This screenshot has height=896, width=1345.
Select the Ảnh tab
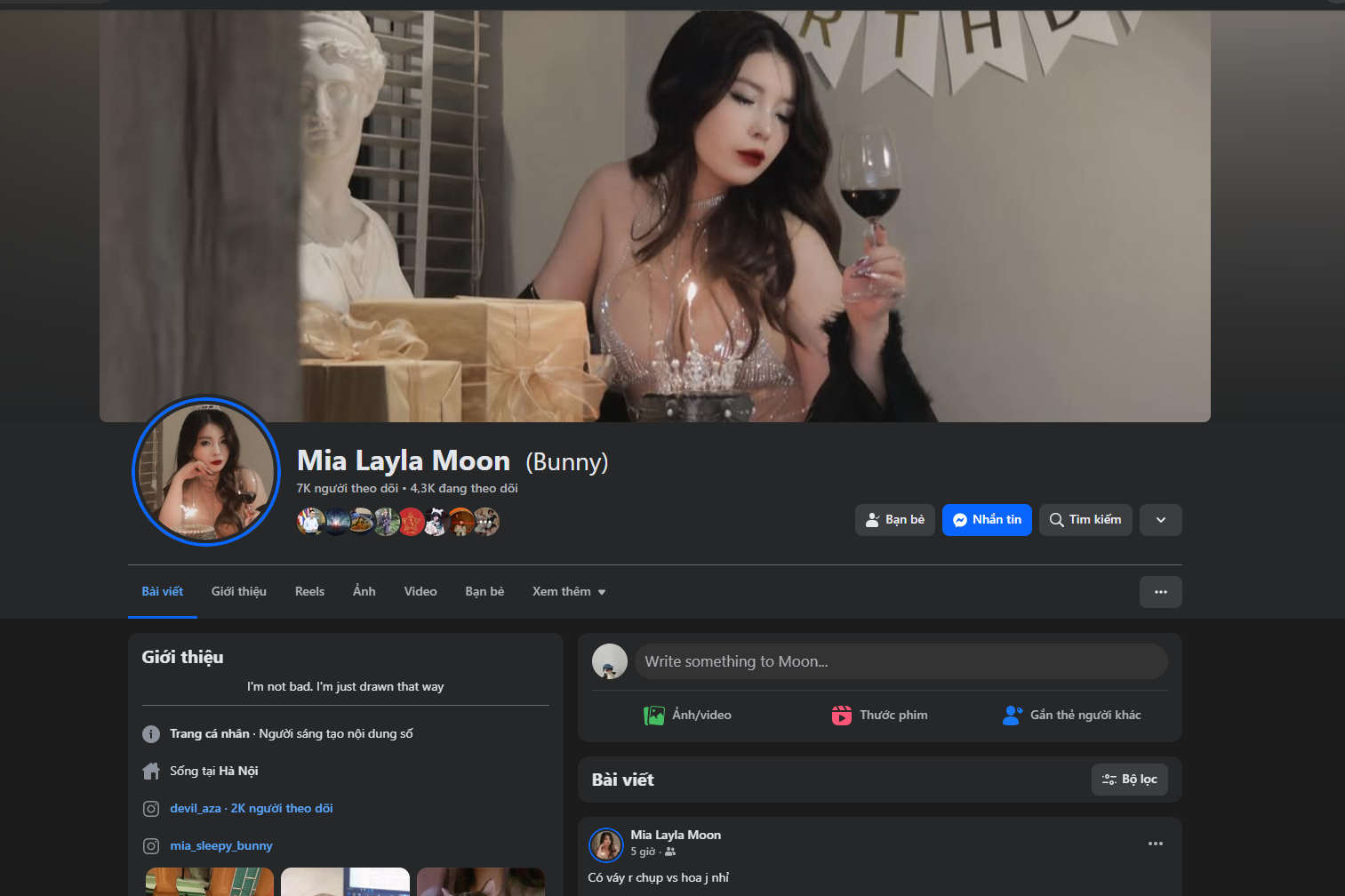click(364, 592)
